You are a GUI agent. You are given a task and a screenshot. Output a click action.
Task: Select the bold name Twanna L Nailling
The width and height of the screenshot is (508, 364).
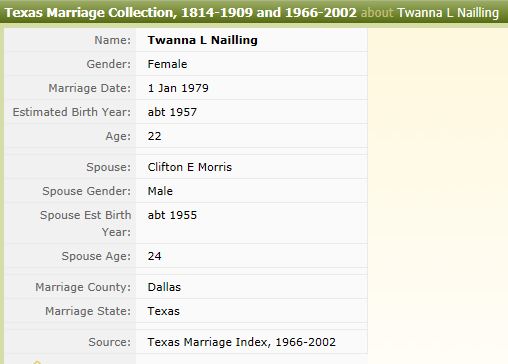point(203,40)
